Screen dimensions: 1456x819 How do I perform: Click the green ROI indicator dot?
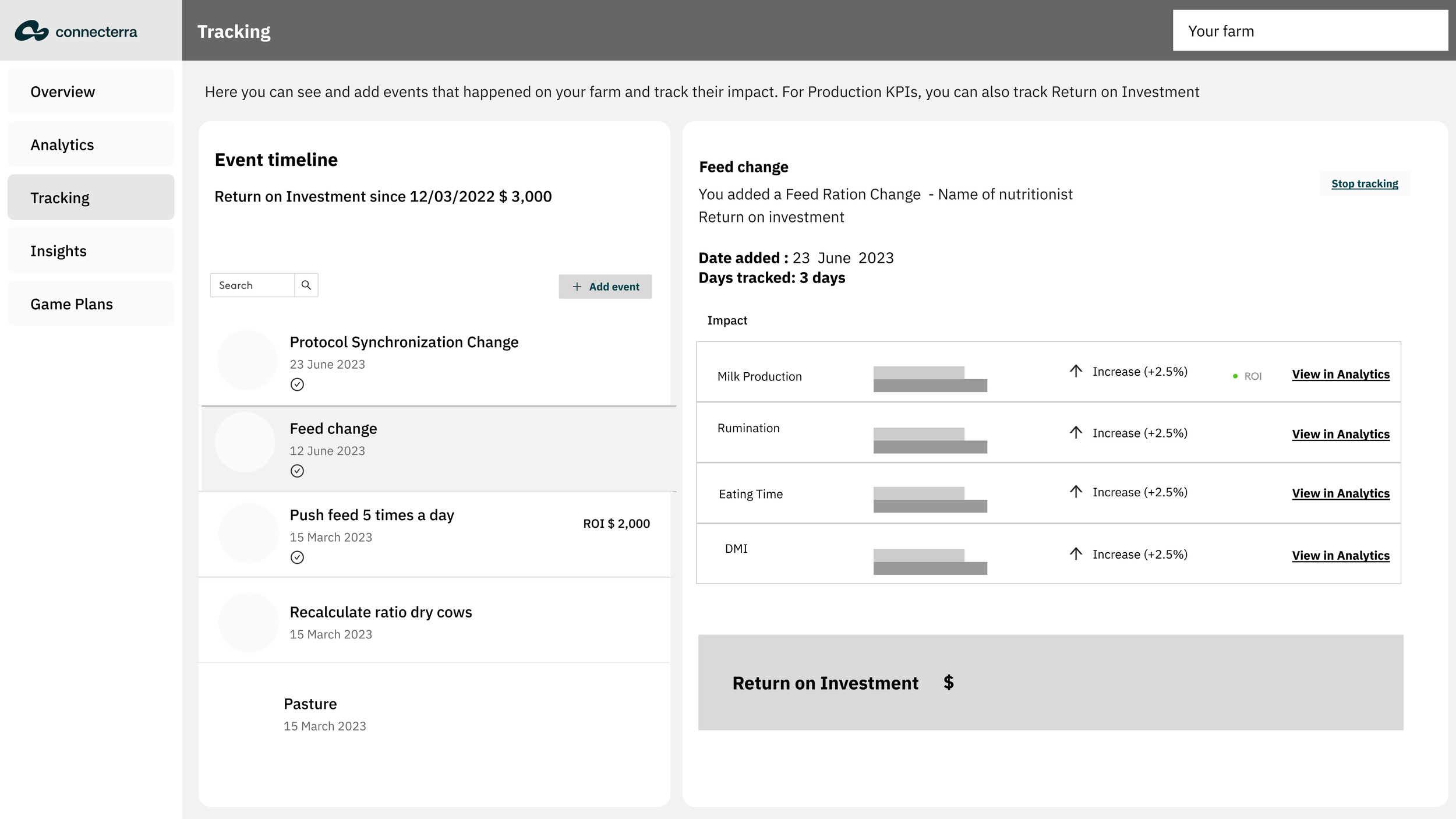(x=1235, y=376)
